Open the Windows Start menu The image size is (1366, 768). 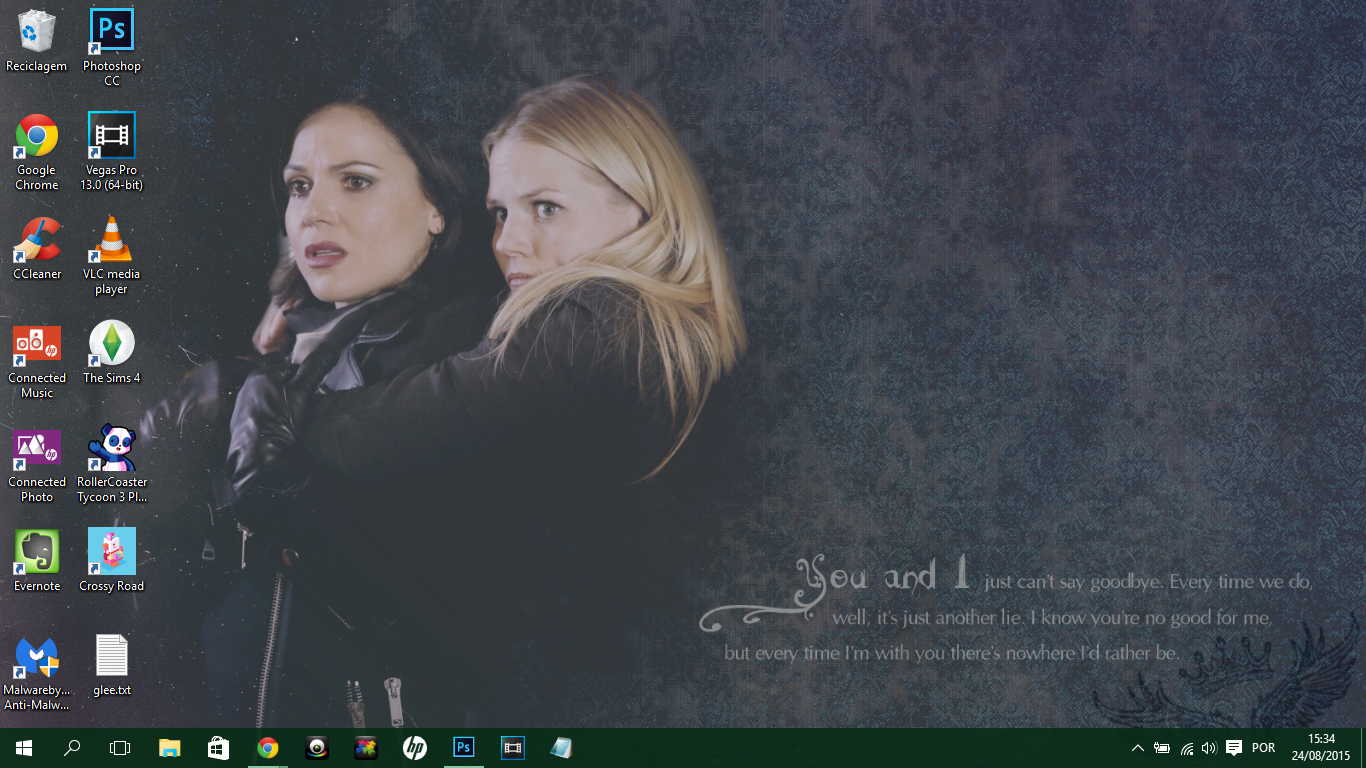pos(23,748)
